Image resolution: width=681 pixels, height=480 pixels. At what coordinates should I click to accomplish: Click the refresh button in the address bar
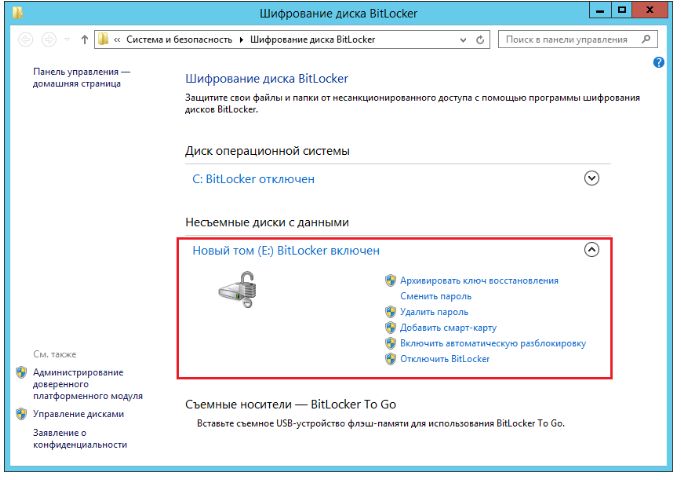coord(481,40)
